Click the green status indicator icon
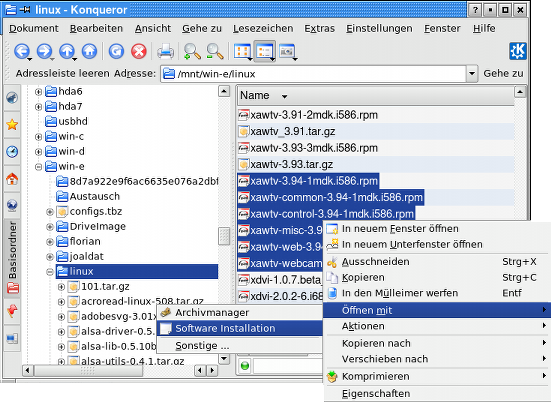Viewport: 551px width, 402px height. click(x=245, y=366)
